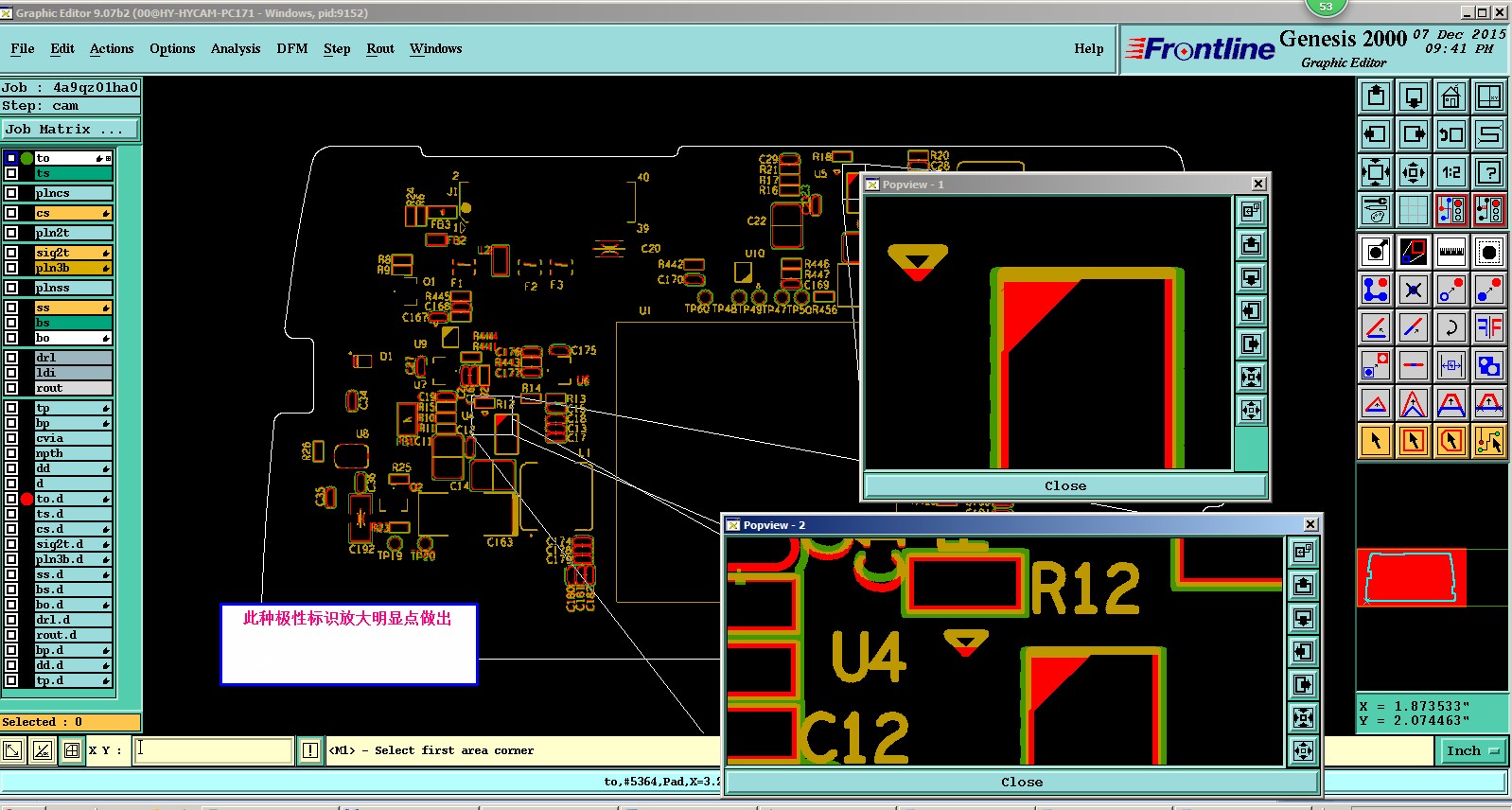Click the pan right view icon
This screenshot has height=810, width=1512.
tap(1414, 134)
